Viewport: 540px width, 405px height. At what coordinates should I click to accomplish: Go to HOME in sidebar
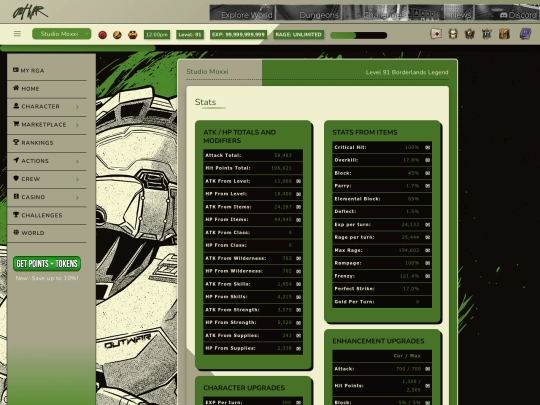(47, 89)
